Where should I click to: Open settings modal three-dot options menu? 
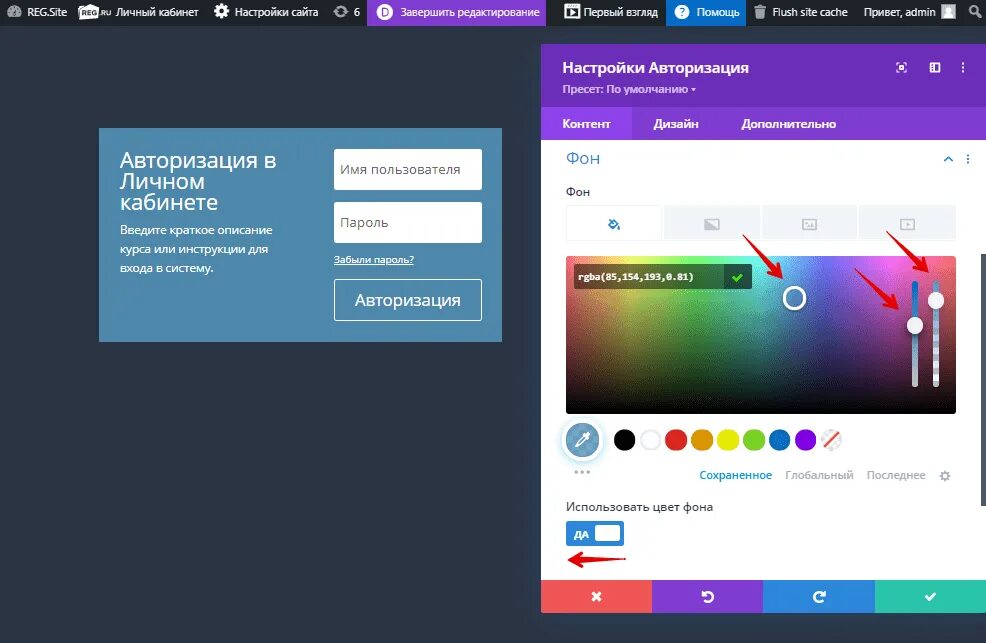coord(963,67)
